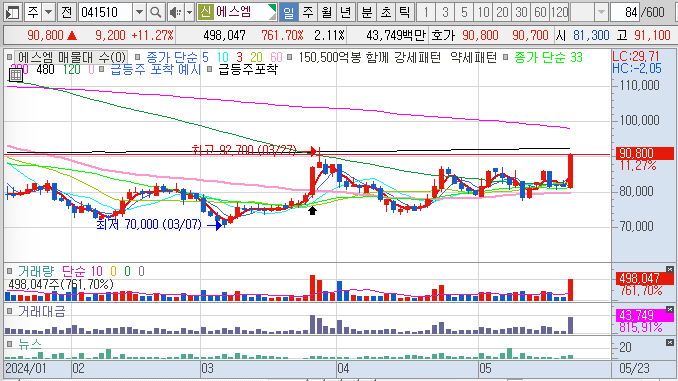Image resolution: width=678 pixels, height=381 pixels.
Task: Click the stock code input 041510
Action: click(x=105, y=12)
